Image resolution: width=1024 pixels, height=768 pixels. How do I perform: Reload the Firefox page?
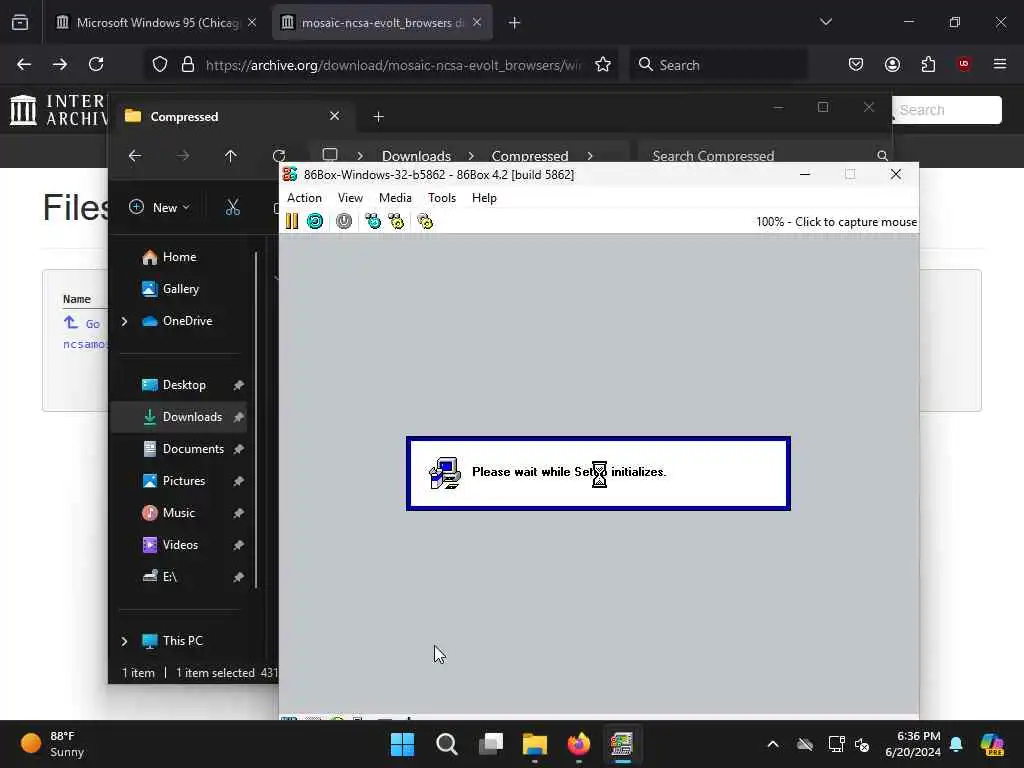click(96, 64)
